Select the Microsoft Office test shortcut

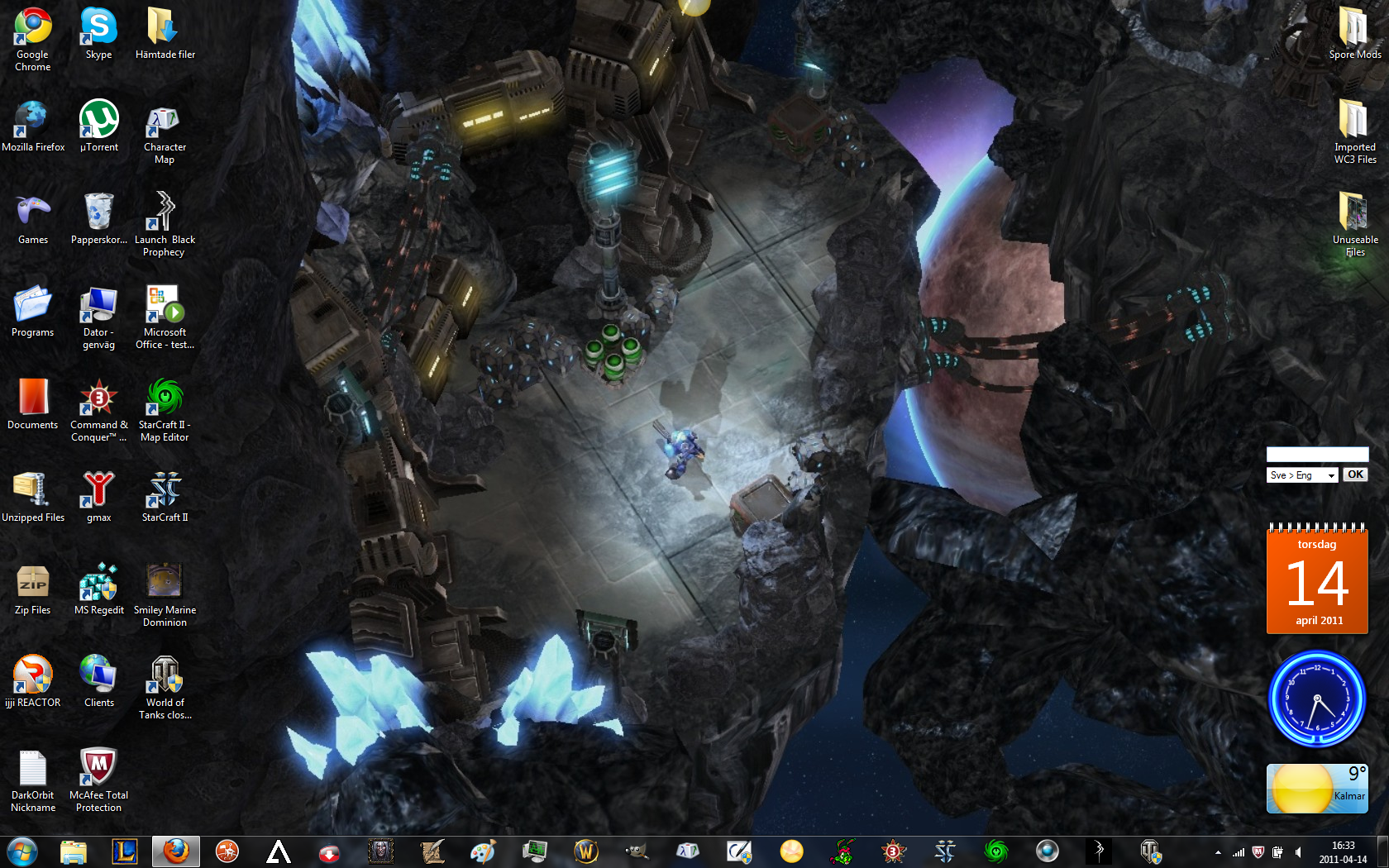pos(165,317)
